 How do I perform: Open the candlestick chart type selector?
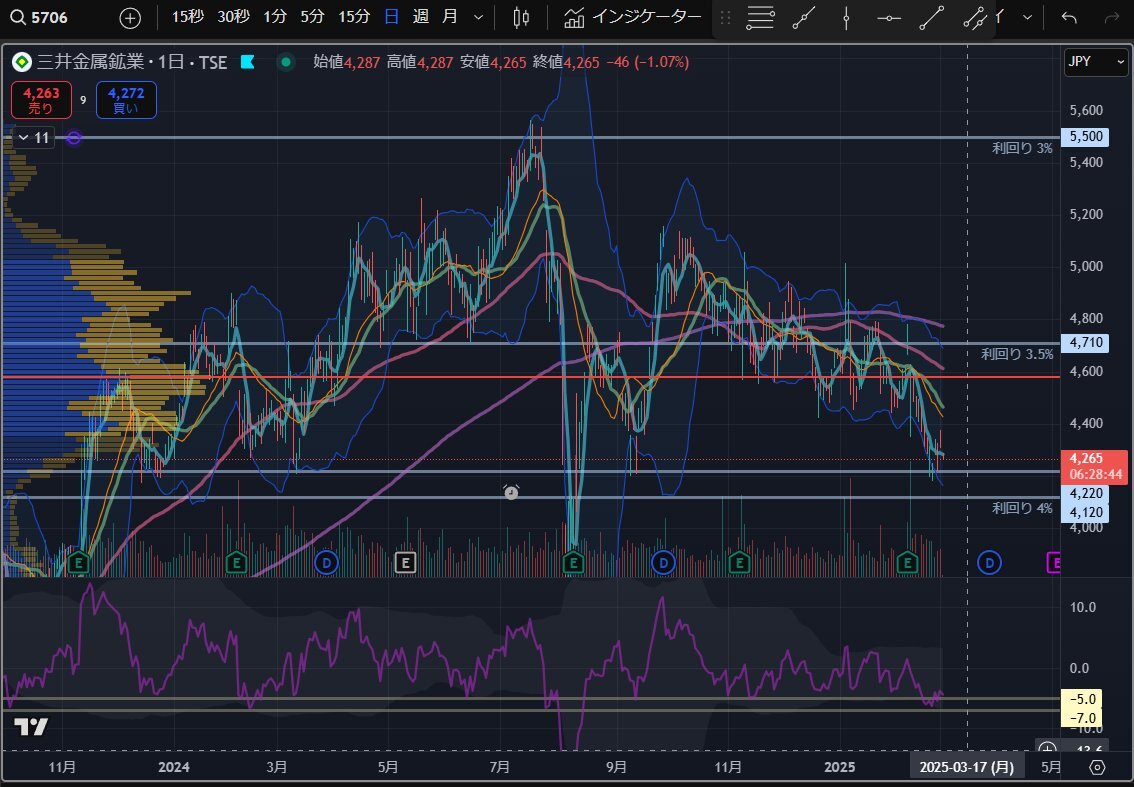521,18
